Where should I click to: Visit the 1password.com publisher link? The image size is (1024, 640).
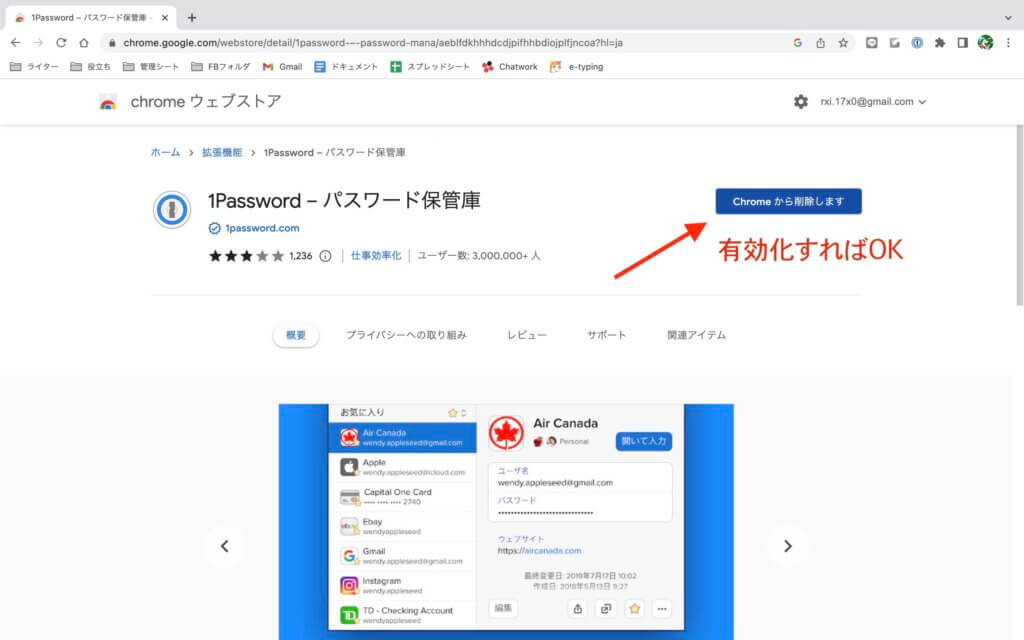263,228
